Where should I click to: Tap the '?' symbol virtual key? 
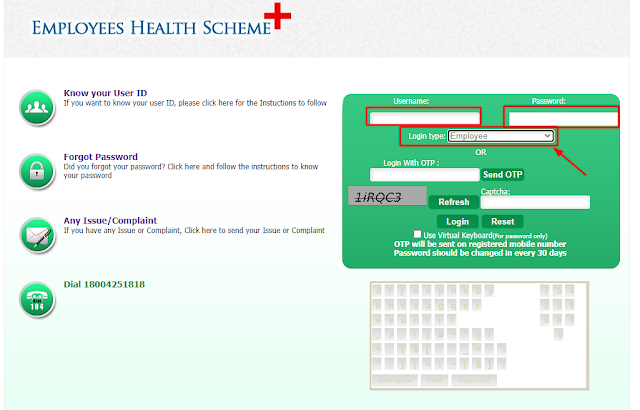[502, 363]
